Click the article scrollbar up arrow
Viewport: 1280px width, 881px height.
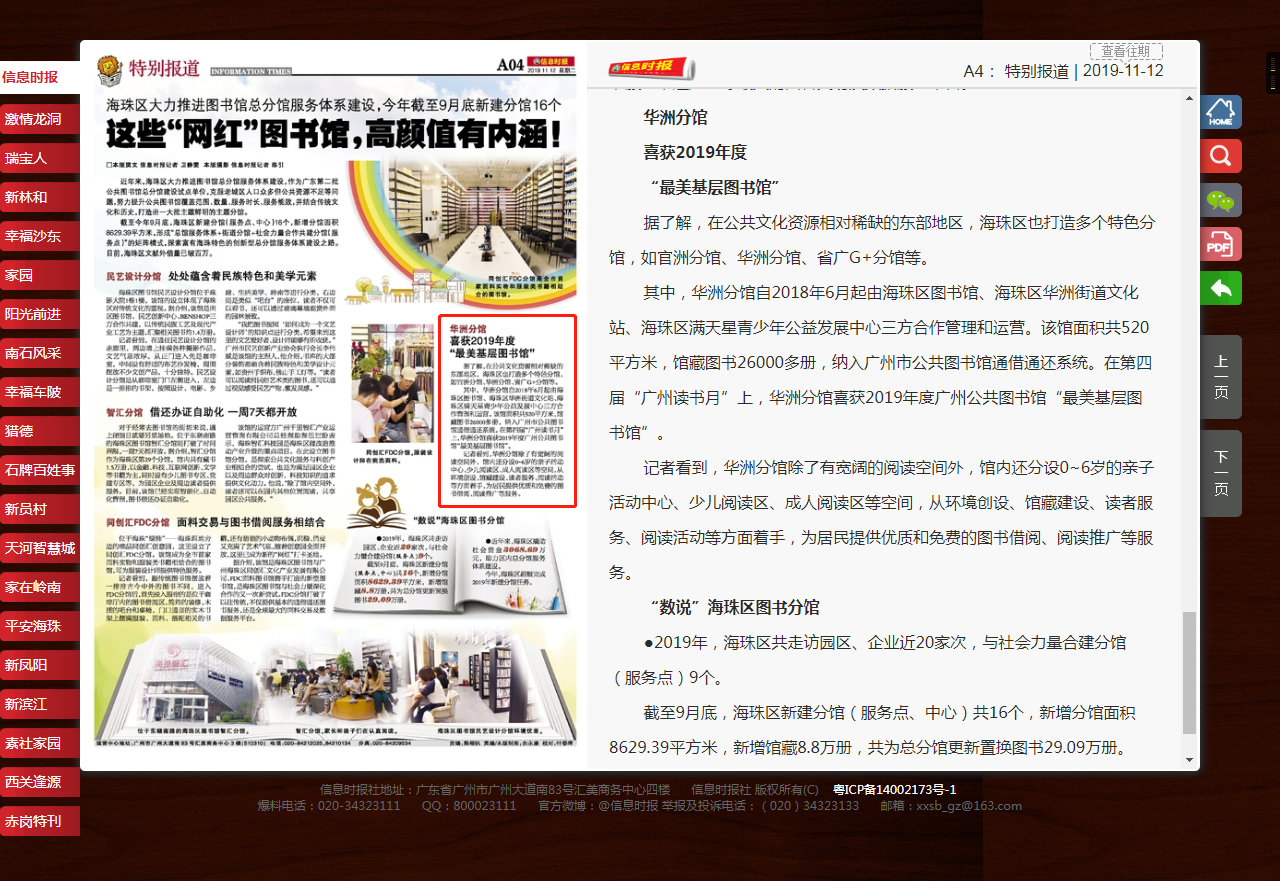pyautogui.click(x=1189, y=98)
